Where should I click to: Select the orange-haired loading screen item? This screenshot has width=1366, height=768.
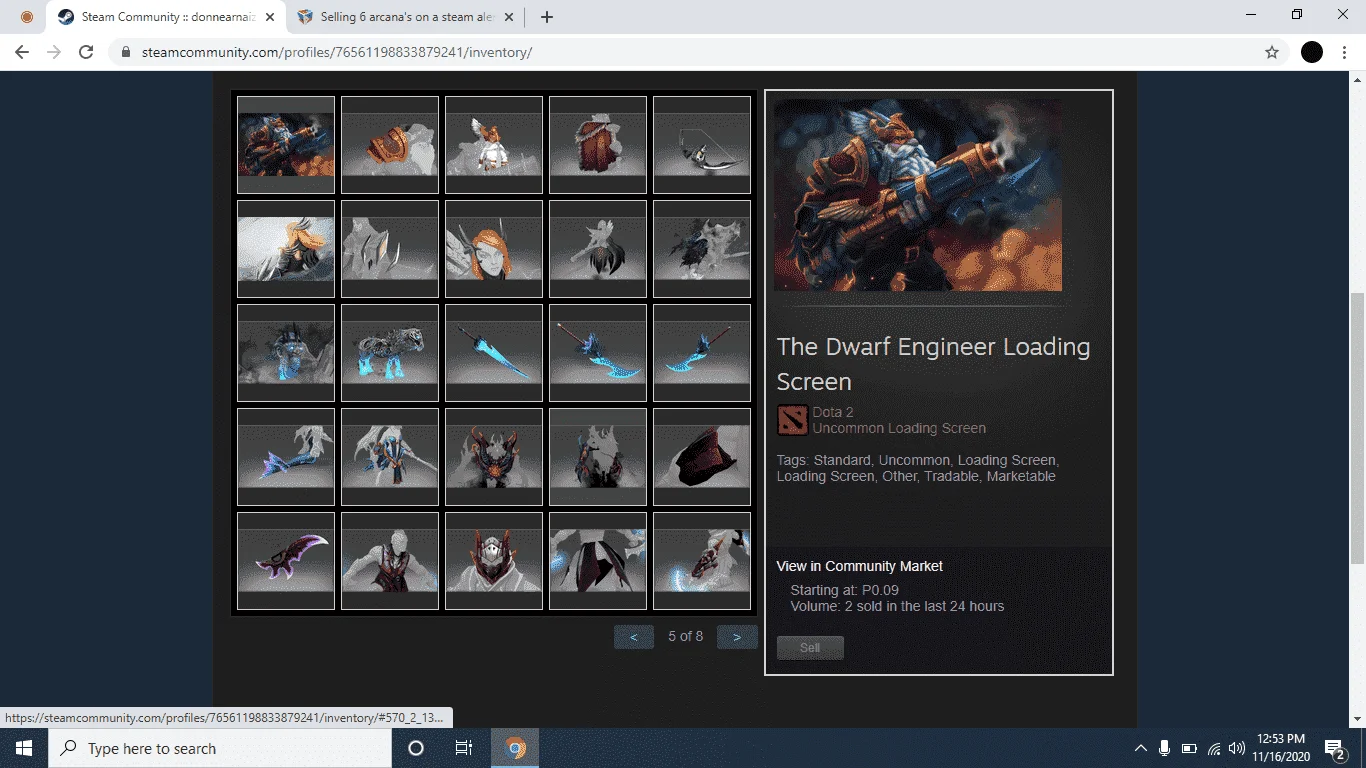(286, 249)
